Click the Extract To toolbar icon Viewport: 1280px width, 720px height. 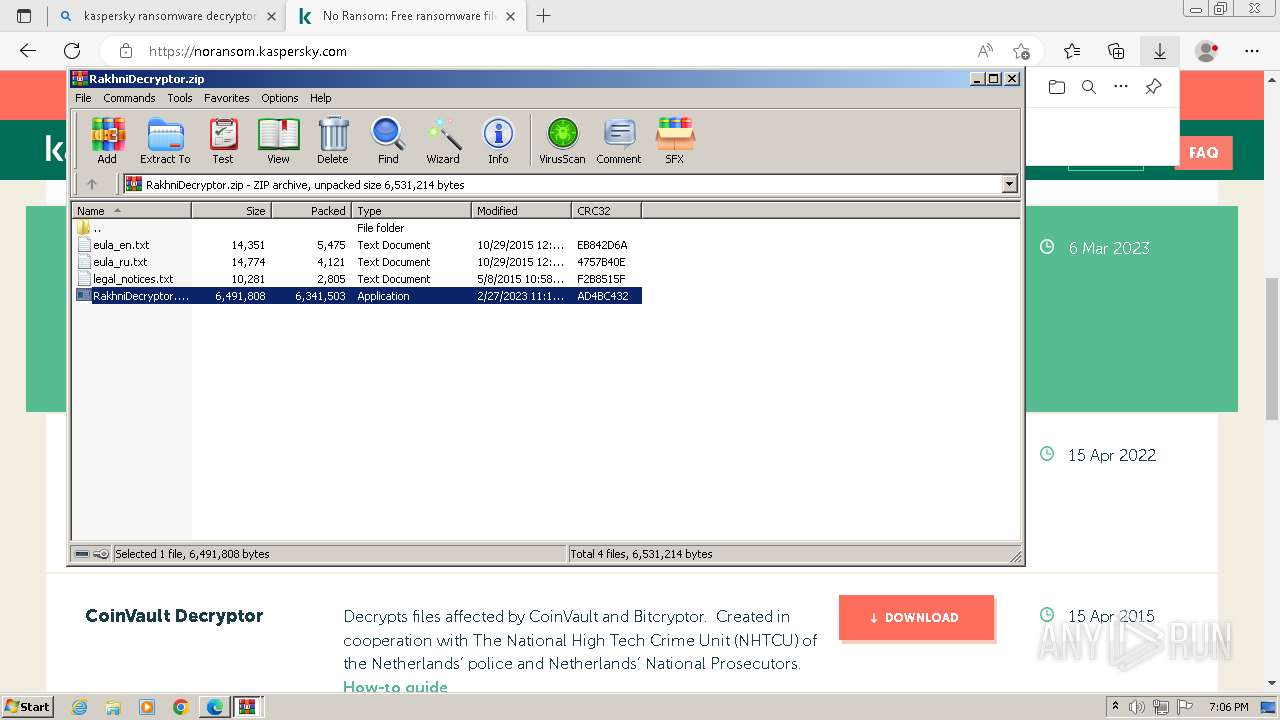pyautogui.click(x=165, y=141)
